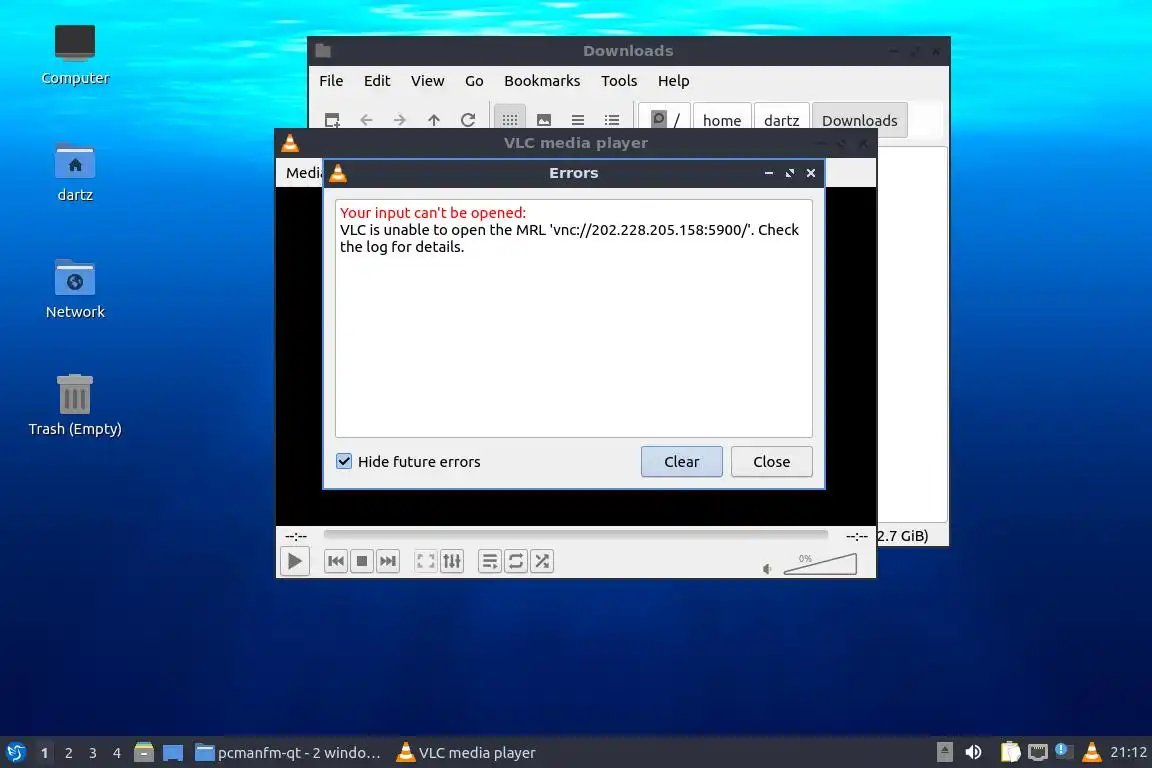Click show desktop icon in panel
1152x768 pixels.
pos(173,753)
